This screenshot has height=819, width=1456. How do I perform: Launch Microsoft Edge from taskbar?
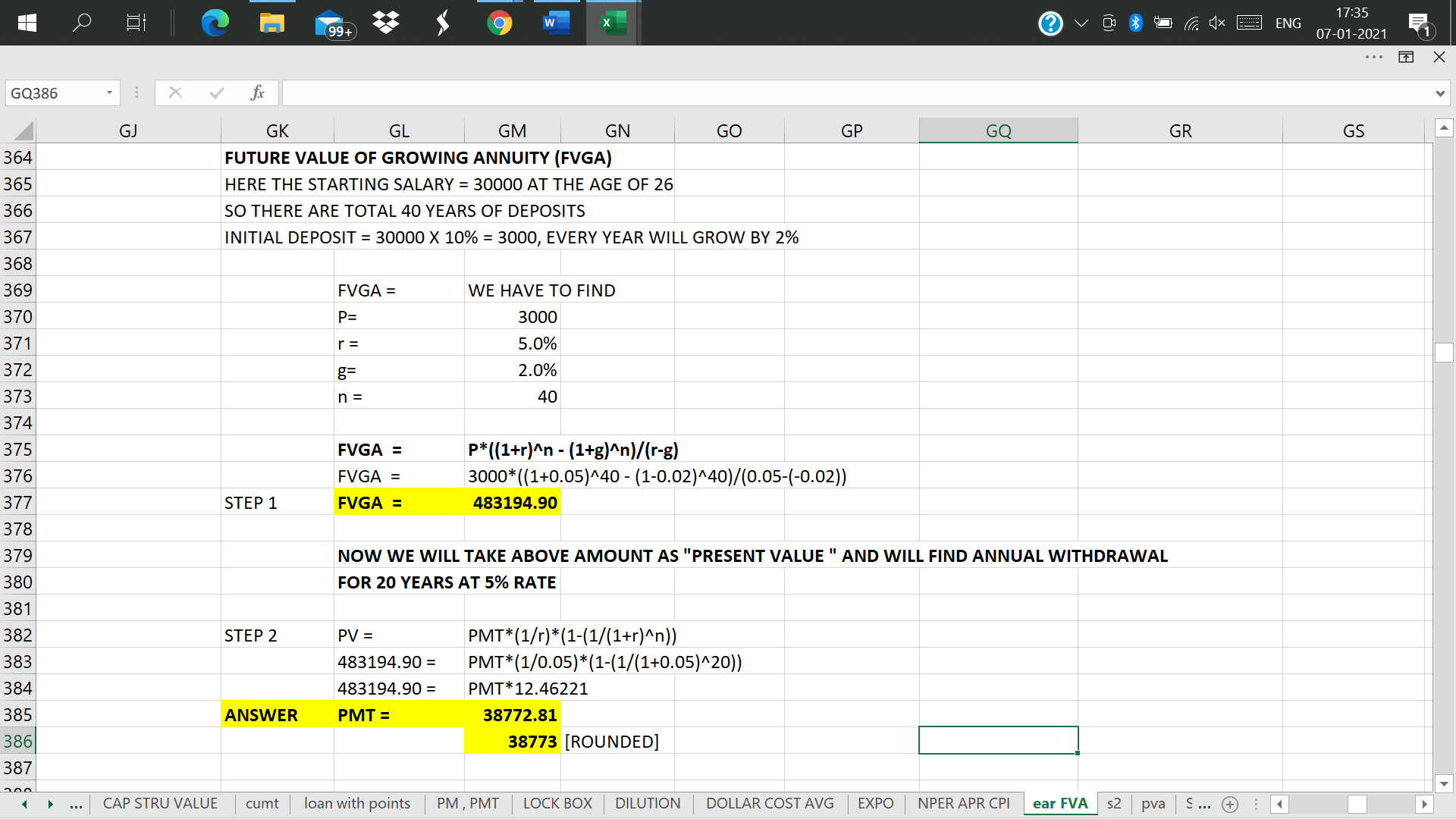[x=215, y=23]
